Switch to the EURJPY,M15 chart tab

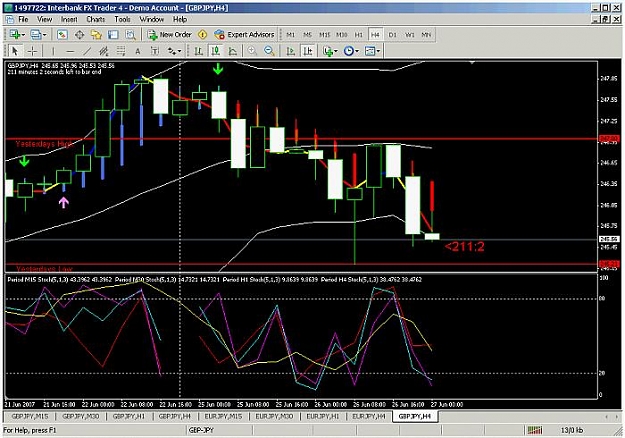[223, 416]
